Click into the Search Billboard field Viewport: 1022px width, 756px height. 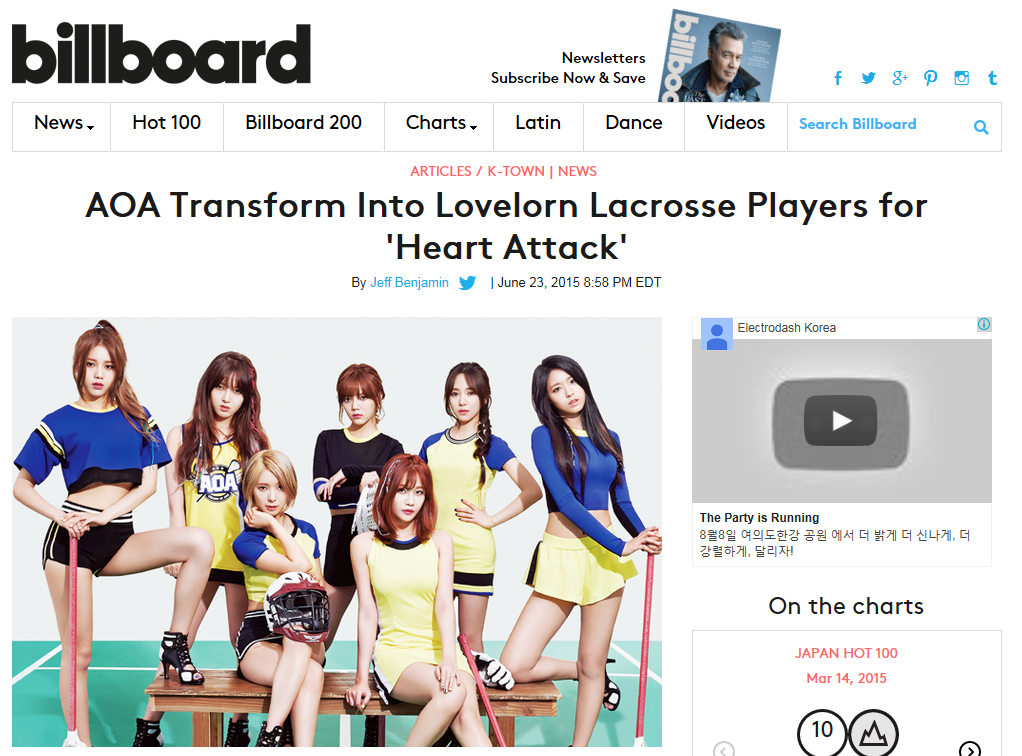point(880,126)
